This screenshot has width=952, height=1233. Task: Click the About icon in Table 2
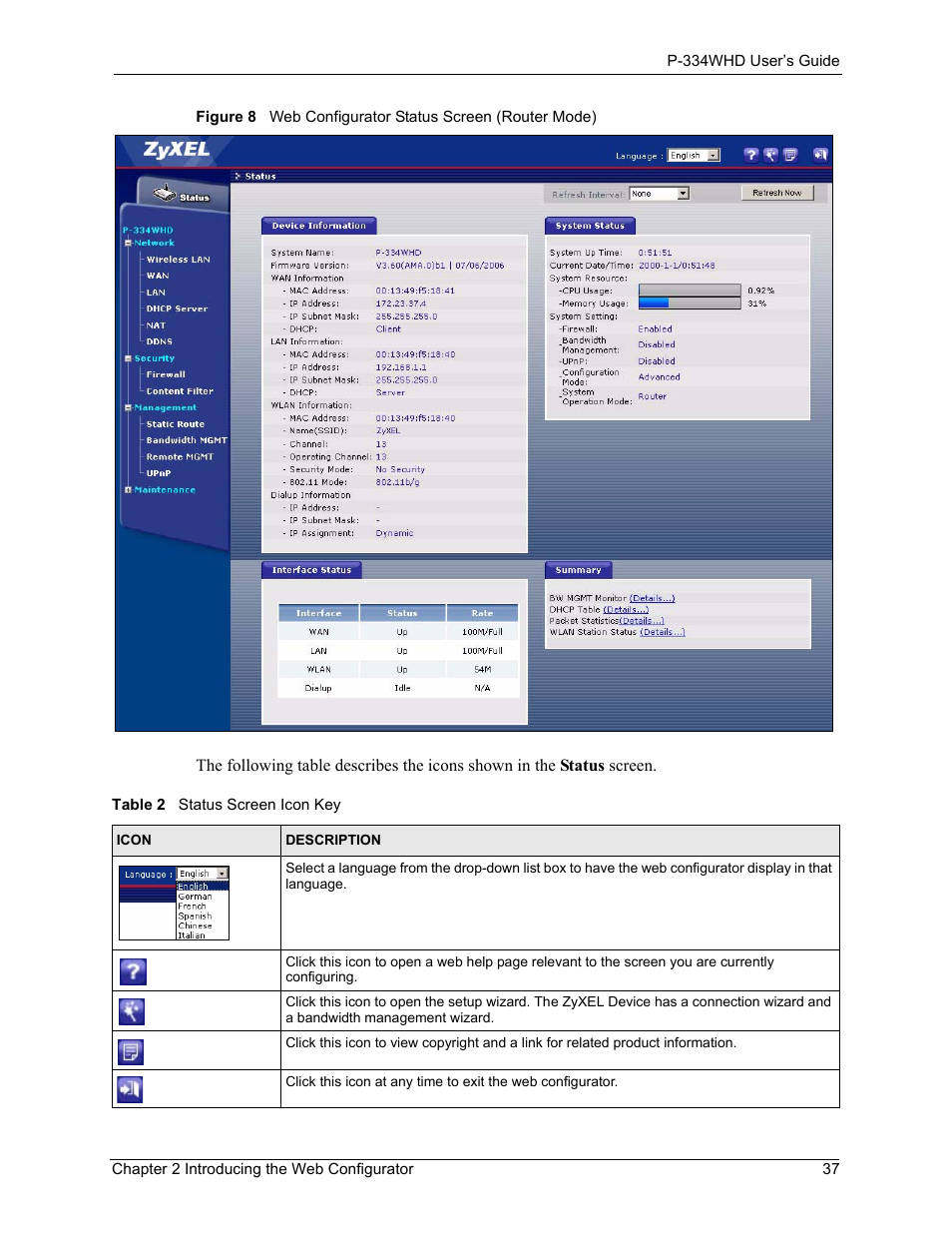coord(131,1051)
